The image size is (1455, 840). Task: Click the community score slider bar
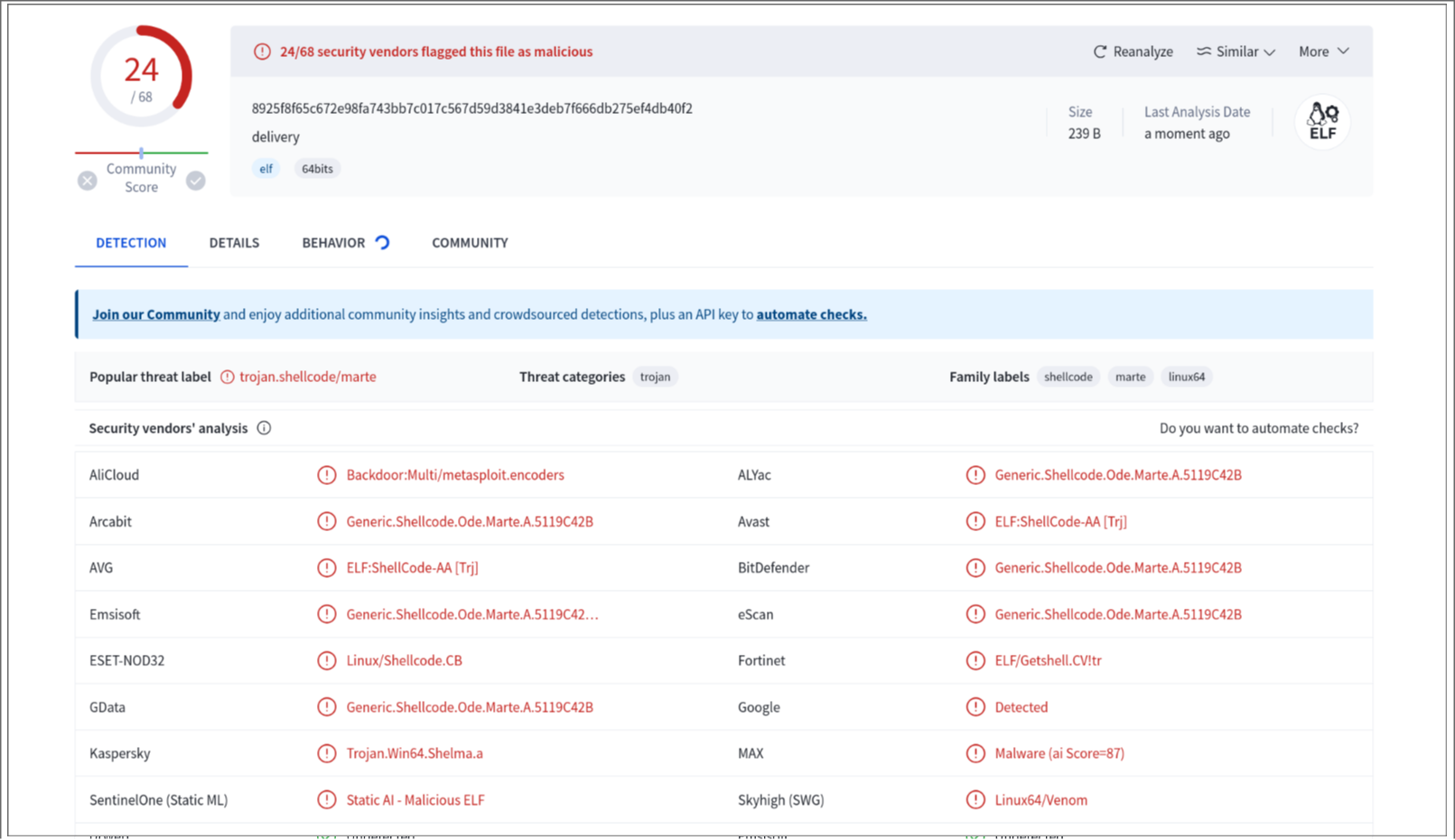click(141, 153)
